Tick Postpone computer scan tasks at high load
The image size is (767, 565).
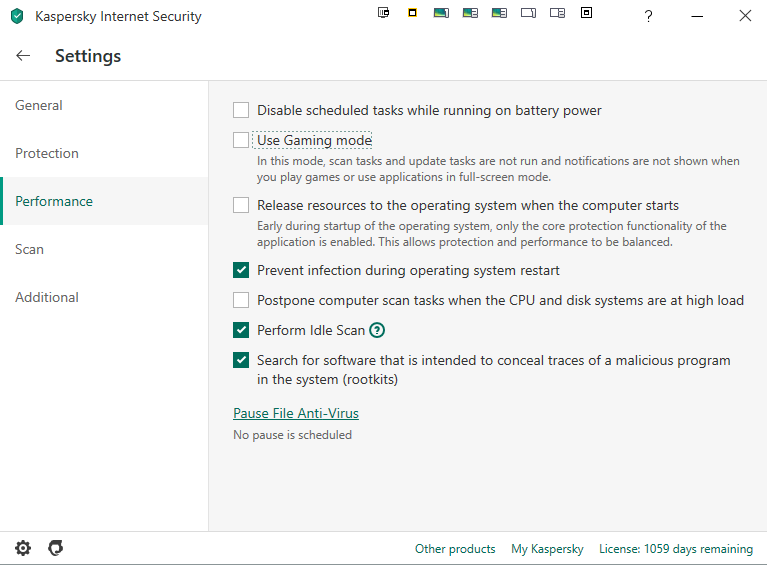(241, 300)
